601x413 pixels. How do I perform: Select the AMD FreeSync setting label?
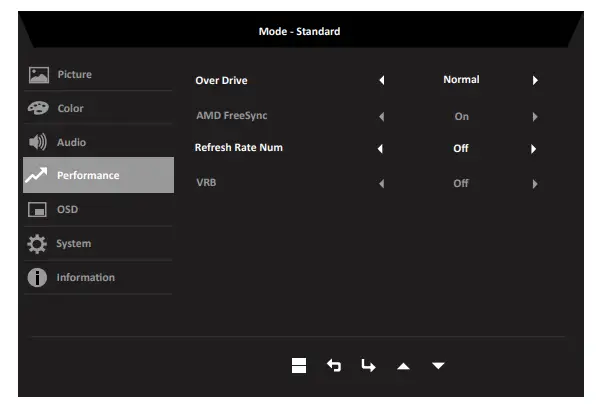232,115
